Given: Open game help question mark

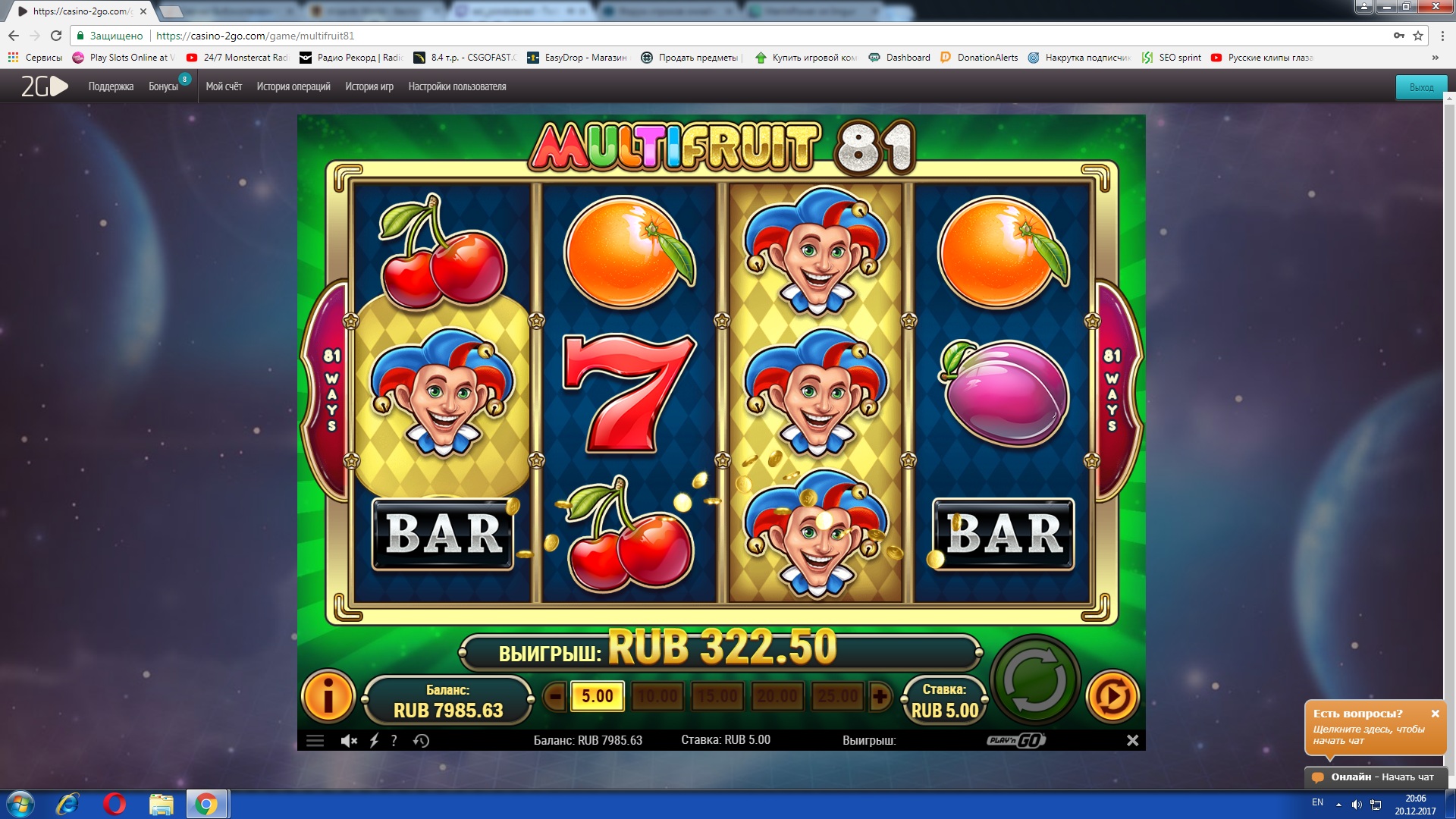Looking at the screenshot, I should (394, 741).
